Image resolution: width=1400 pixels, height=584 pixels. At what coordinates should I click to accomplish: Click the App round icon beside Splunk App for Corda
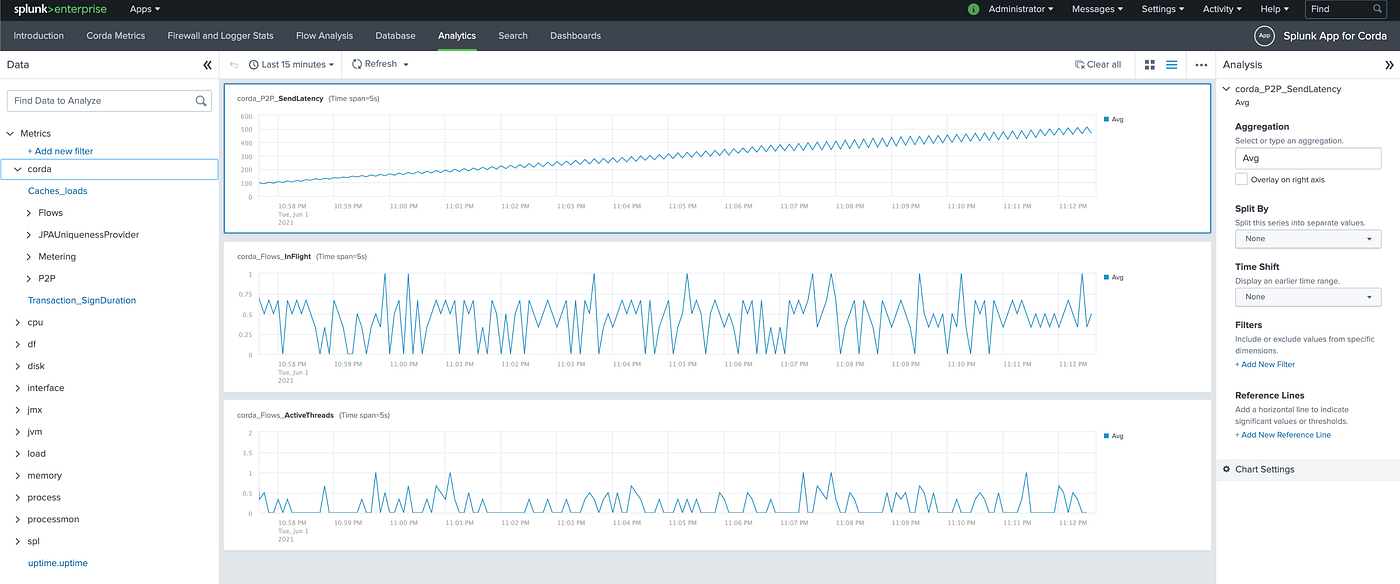[1264, 36]
